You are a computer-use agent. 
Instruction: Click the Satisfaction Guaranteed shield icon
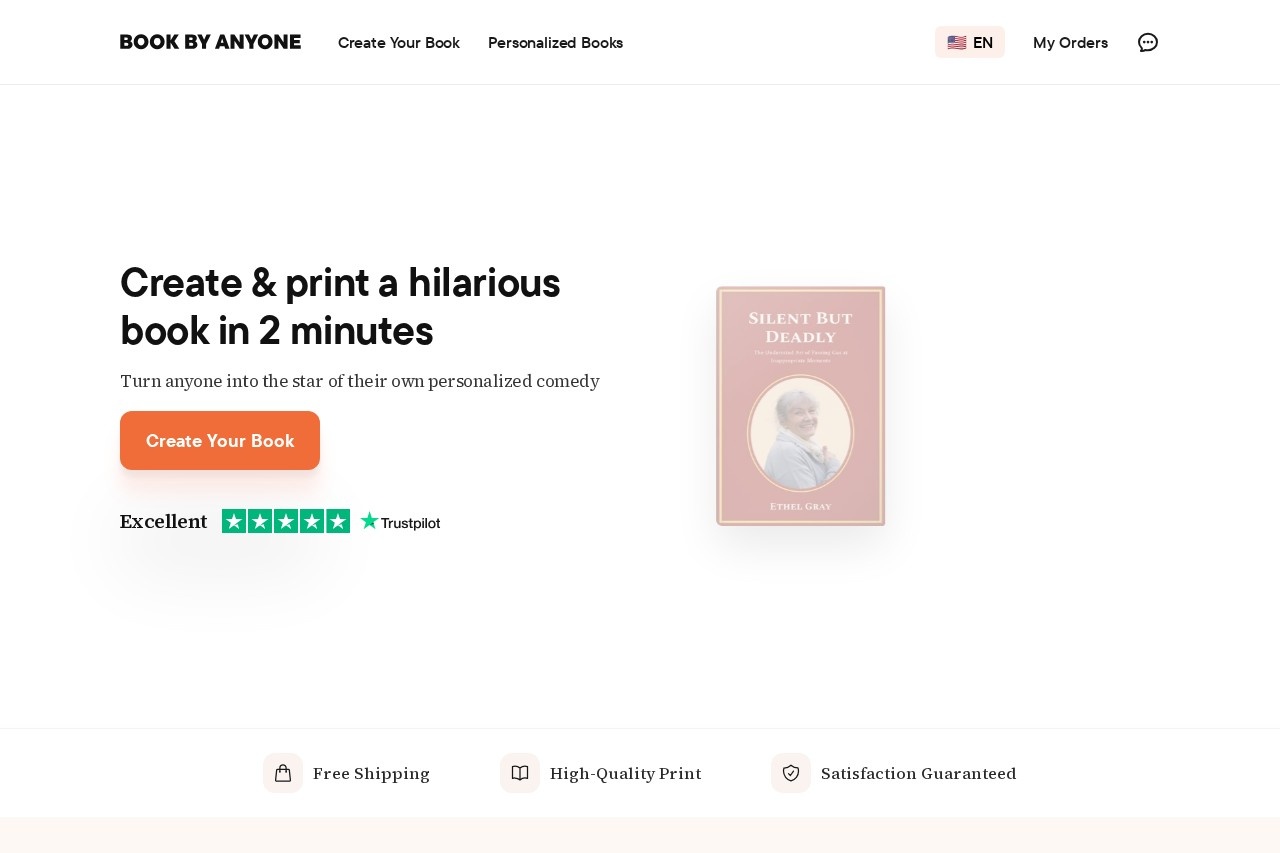pos(790,772)
